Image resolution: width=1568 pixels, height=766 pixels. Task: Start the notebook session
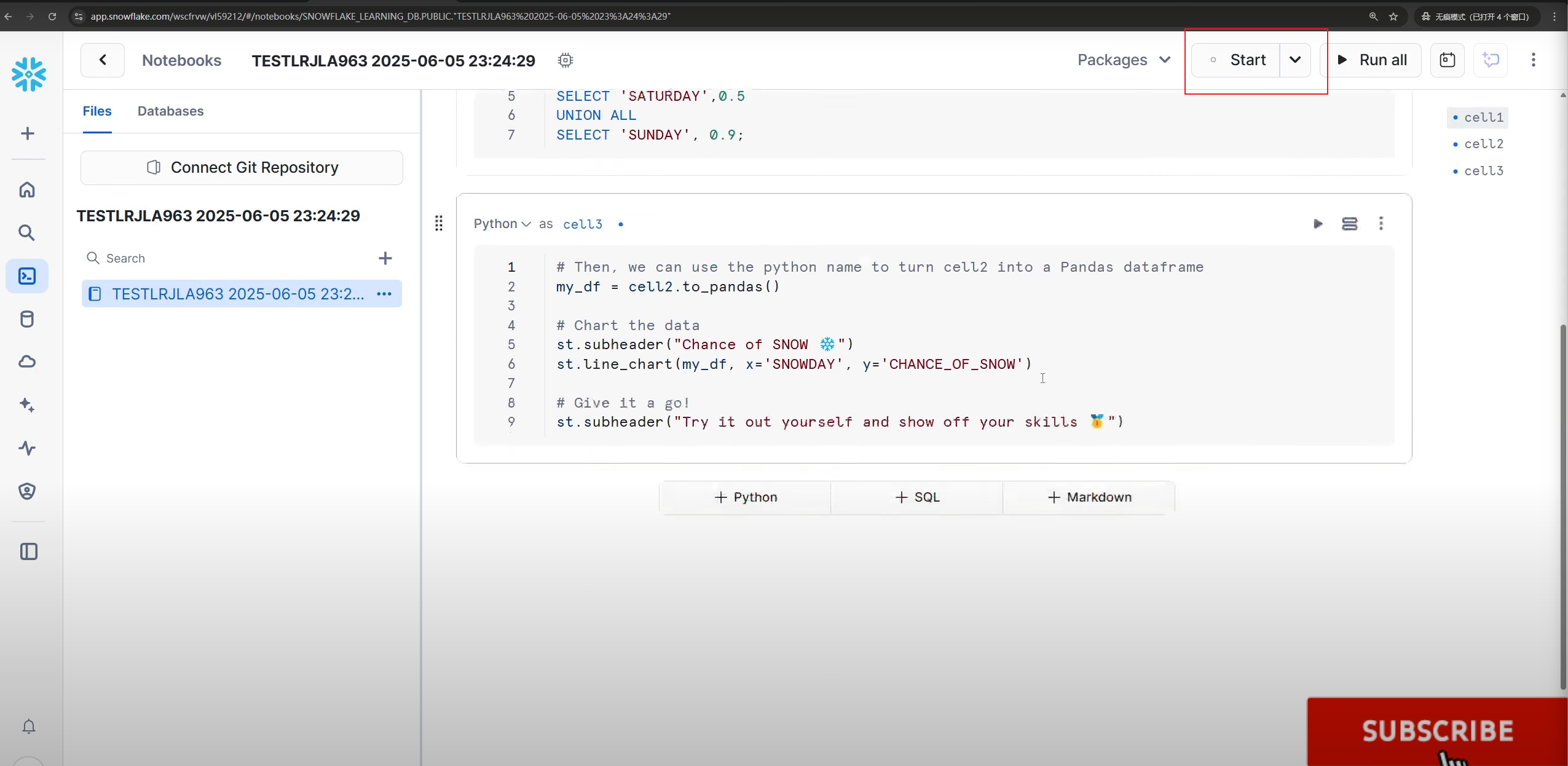(1236, 60)
